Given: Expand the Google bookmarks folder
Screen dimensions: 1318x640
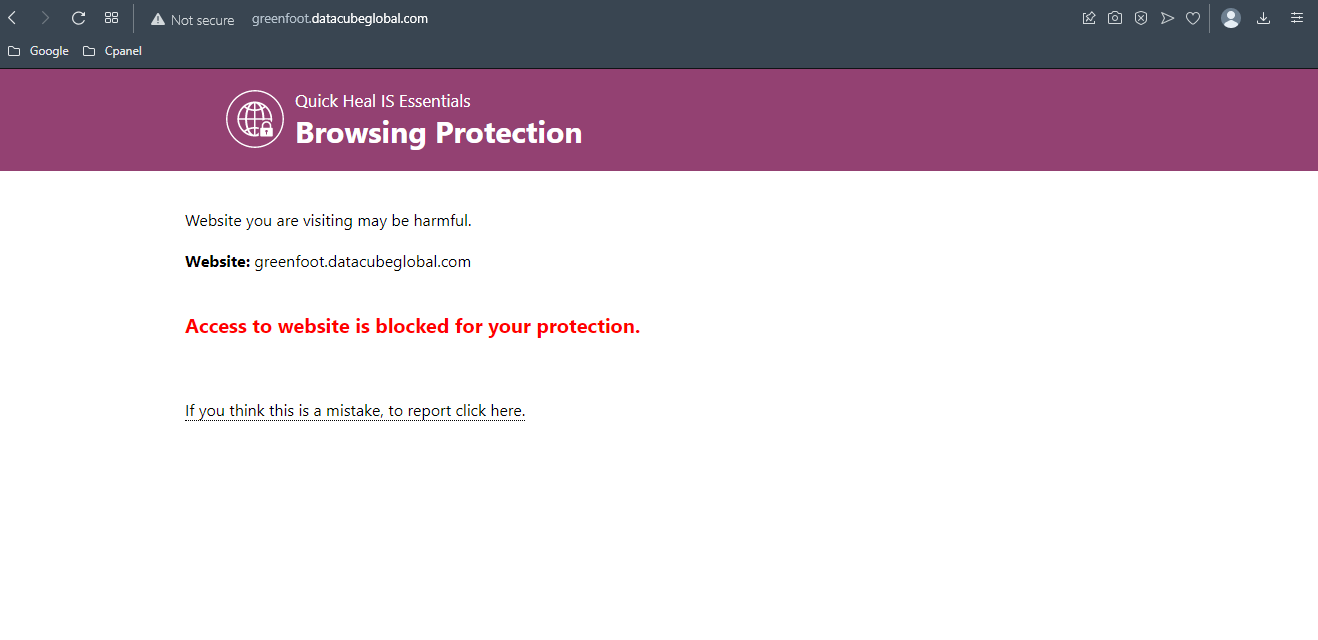Looking at the screenshot, I should 39,51.
